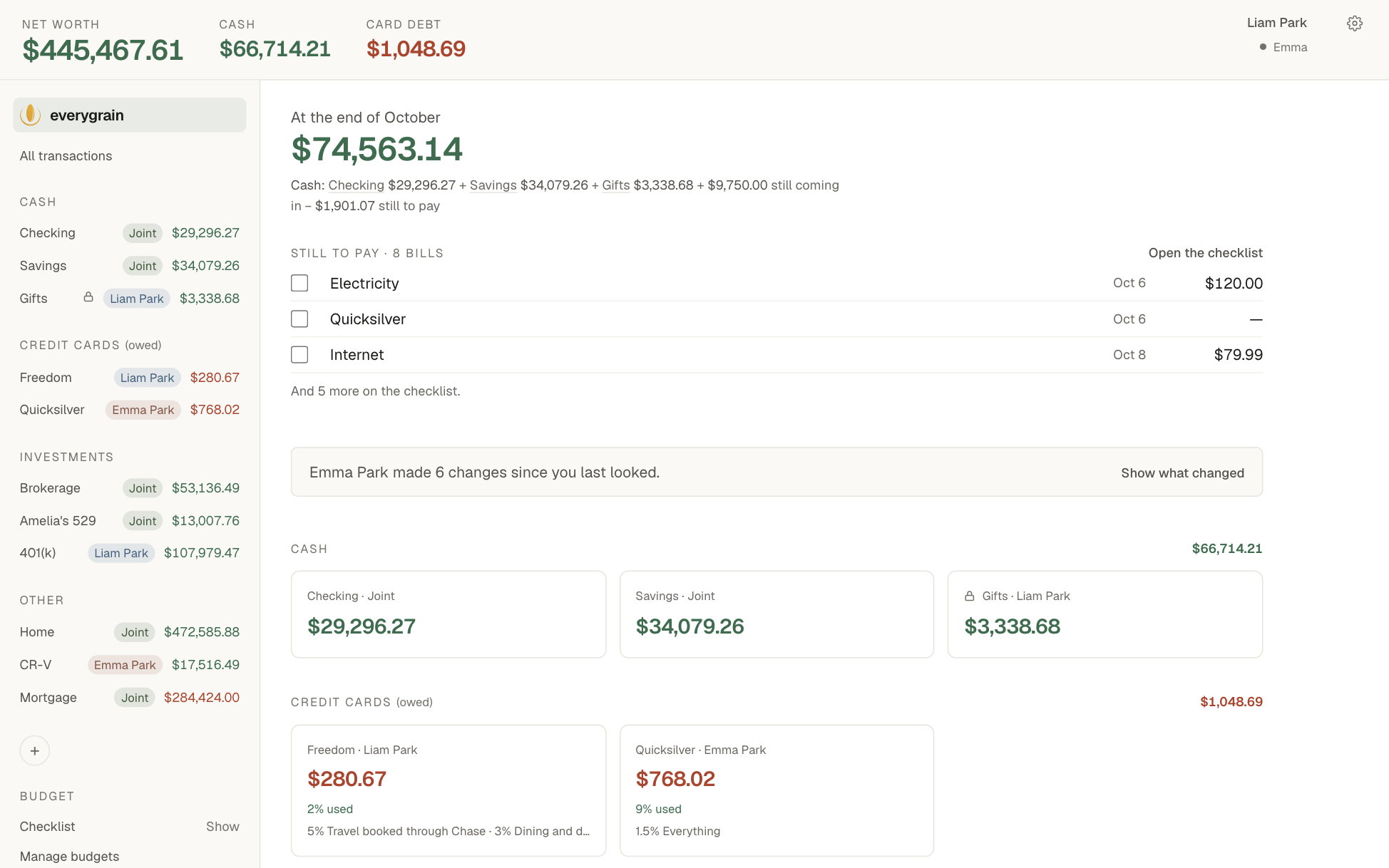Open Amelia's 529 account
The image size is (1389, 868).
[129, 521]
